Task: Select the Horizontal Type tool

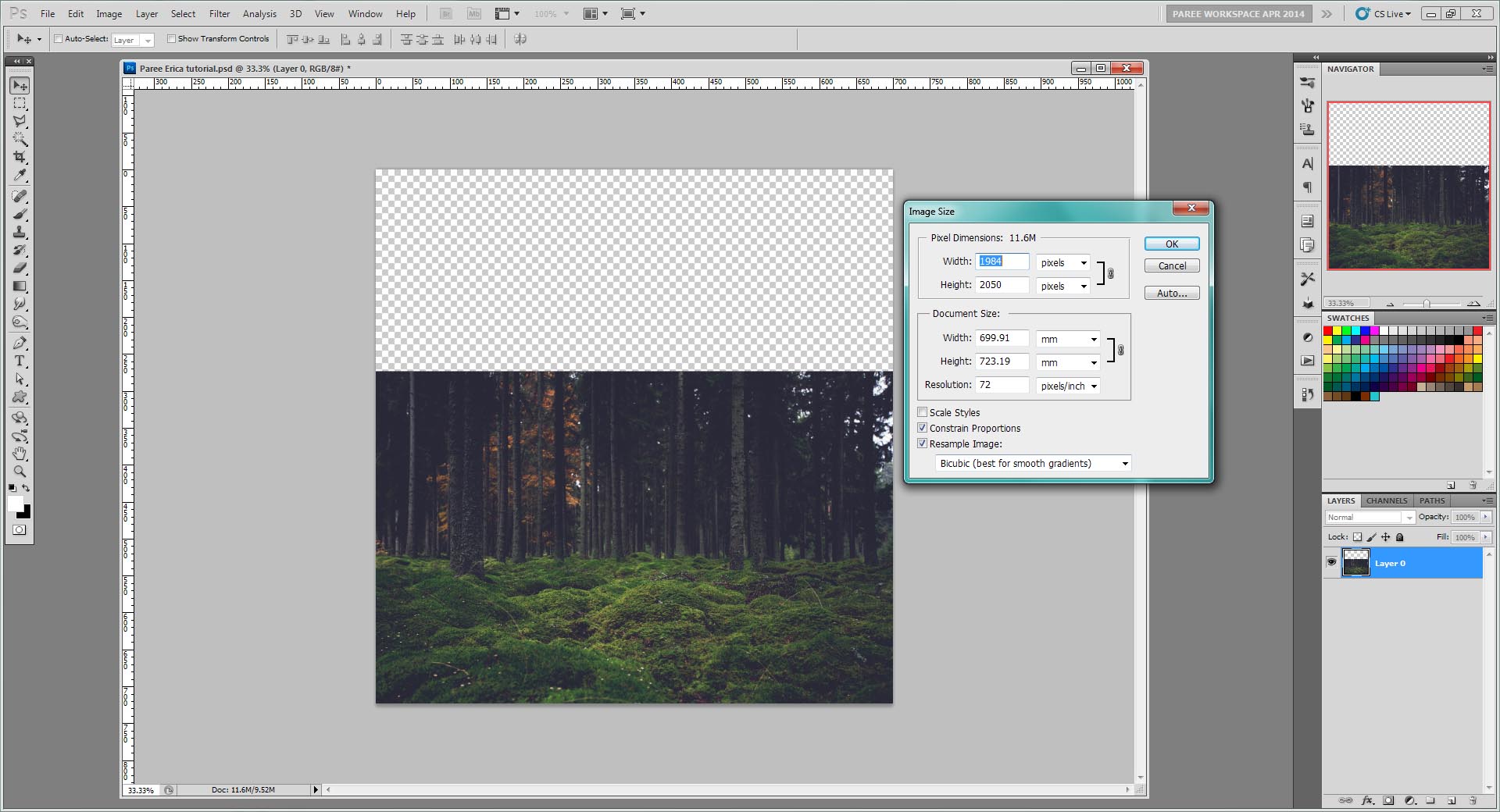Action: [x=20, y=361]
